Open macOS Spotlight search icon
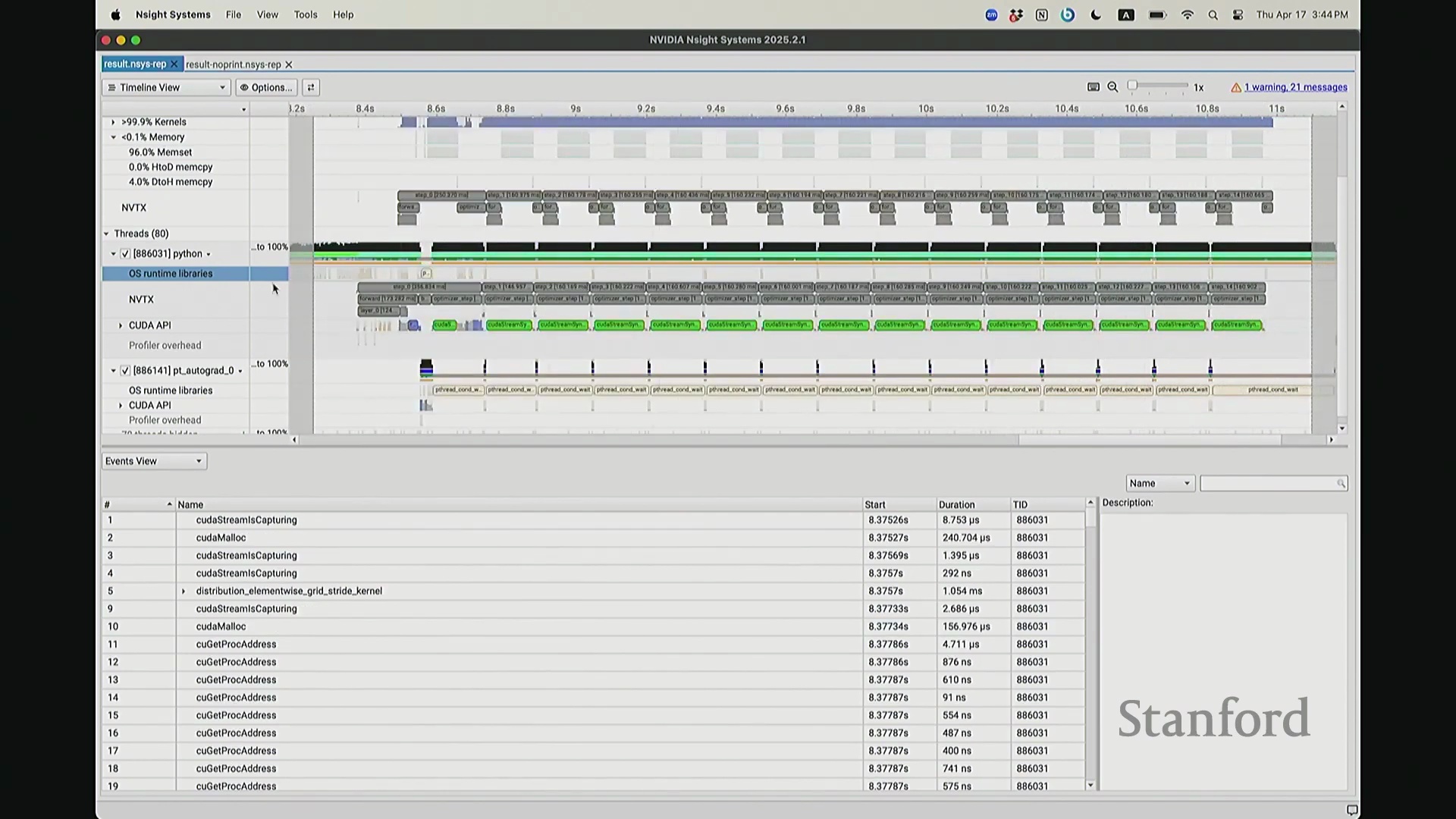 1213,15
